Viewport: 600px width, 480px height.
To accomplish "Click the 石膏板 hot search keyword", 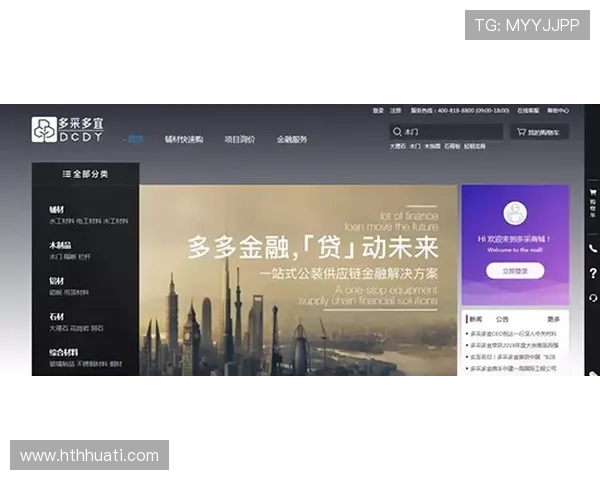I will (452, 146).
